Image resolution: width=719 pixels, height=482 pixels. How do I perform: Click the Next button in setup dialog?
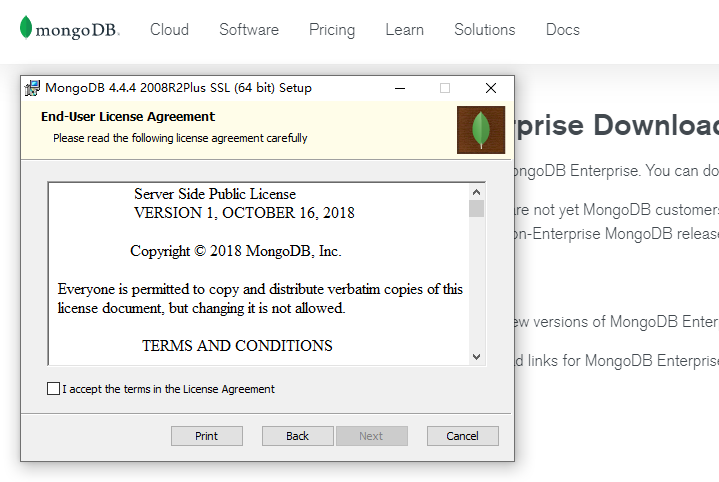point(371,436)
